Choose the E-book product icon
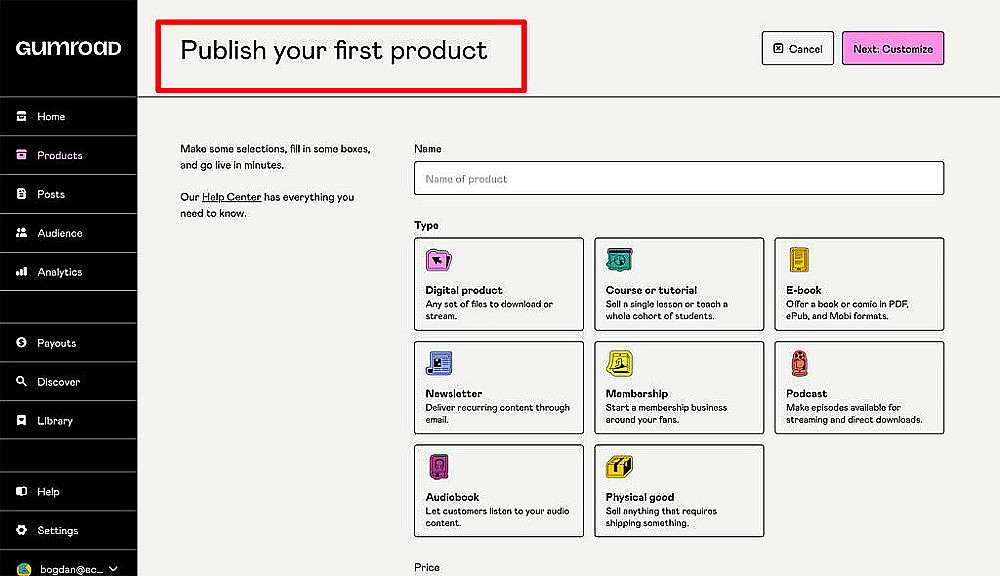This screenshot has width=1000, height=576. coord(799,260)
